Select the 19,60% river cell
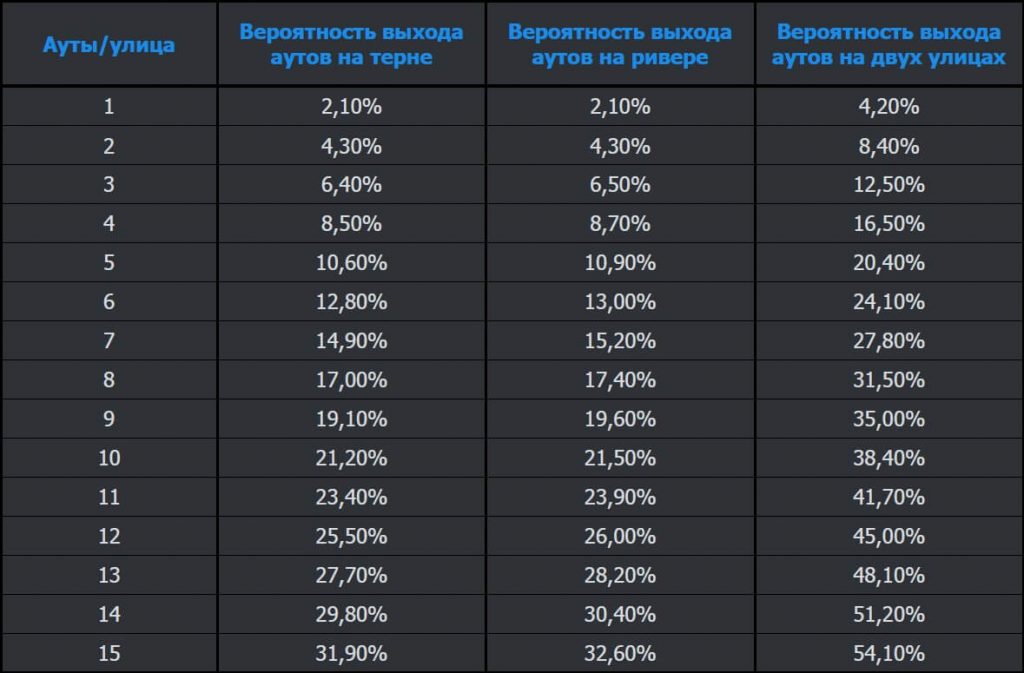1024x673 pixels. pos(620,419)
